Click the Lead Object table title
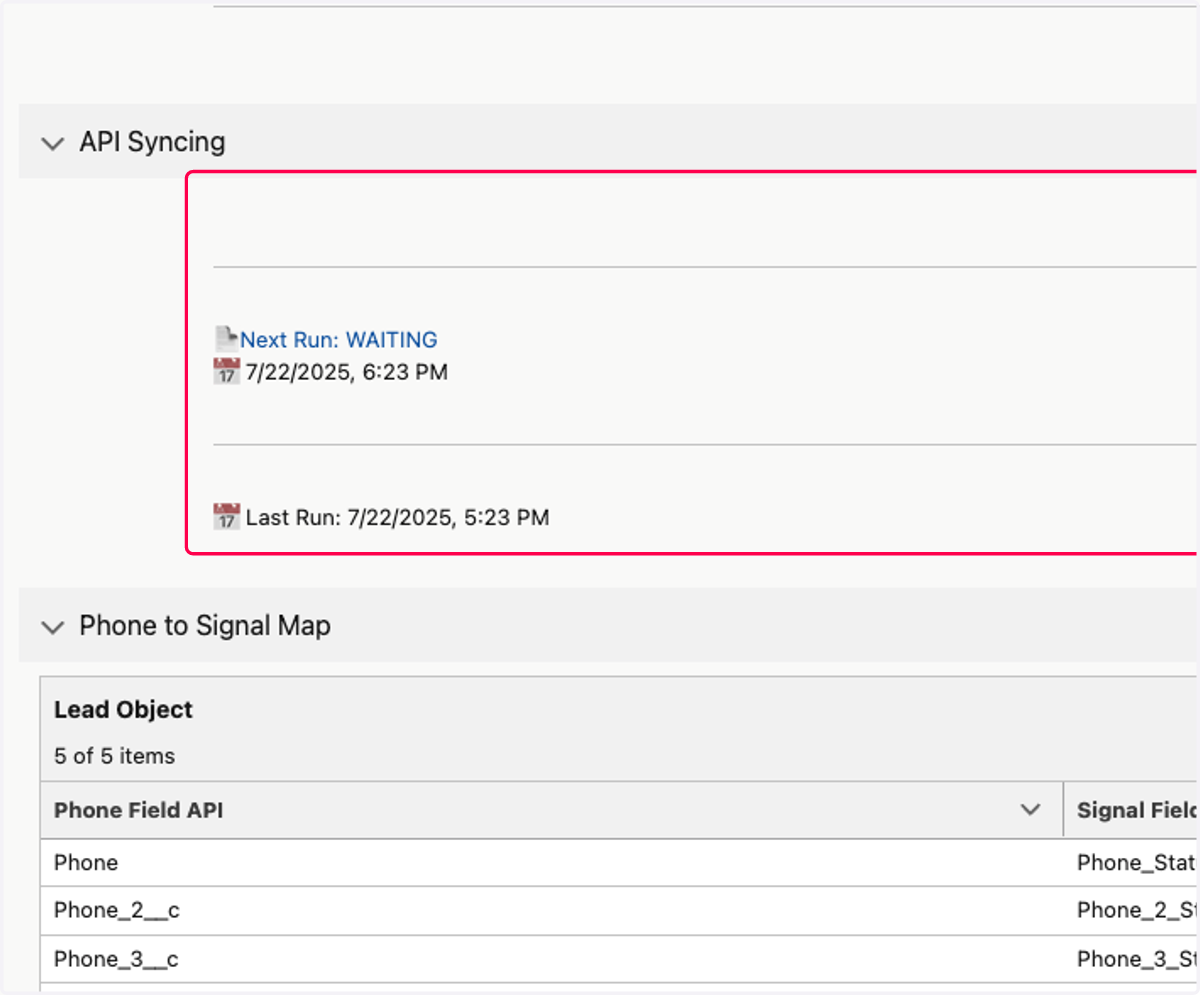Viewport: 1200px width, 995px height. (x=123, y=710)
